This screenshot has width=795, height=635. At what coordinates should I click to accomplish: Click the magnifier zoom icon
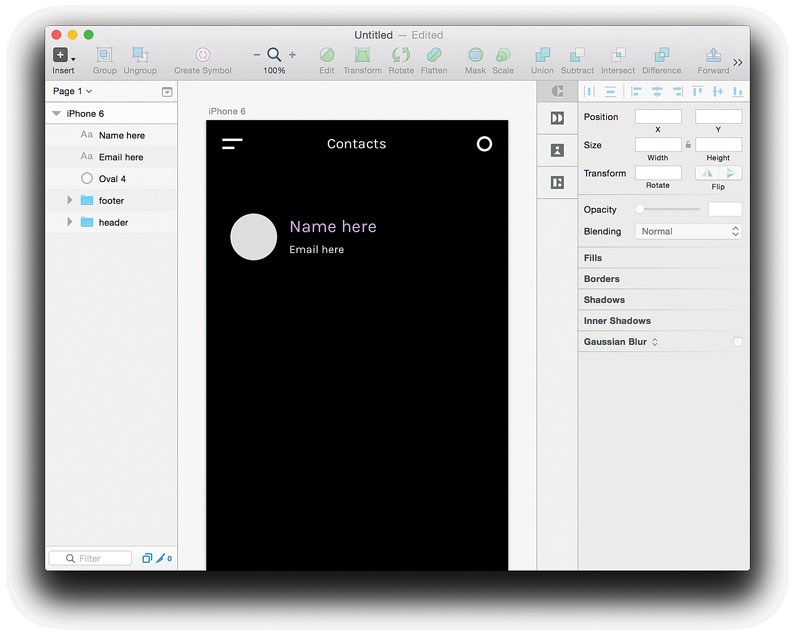pos(274,55)
